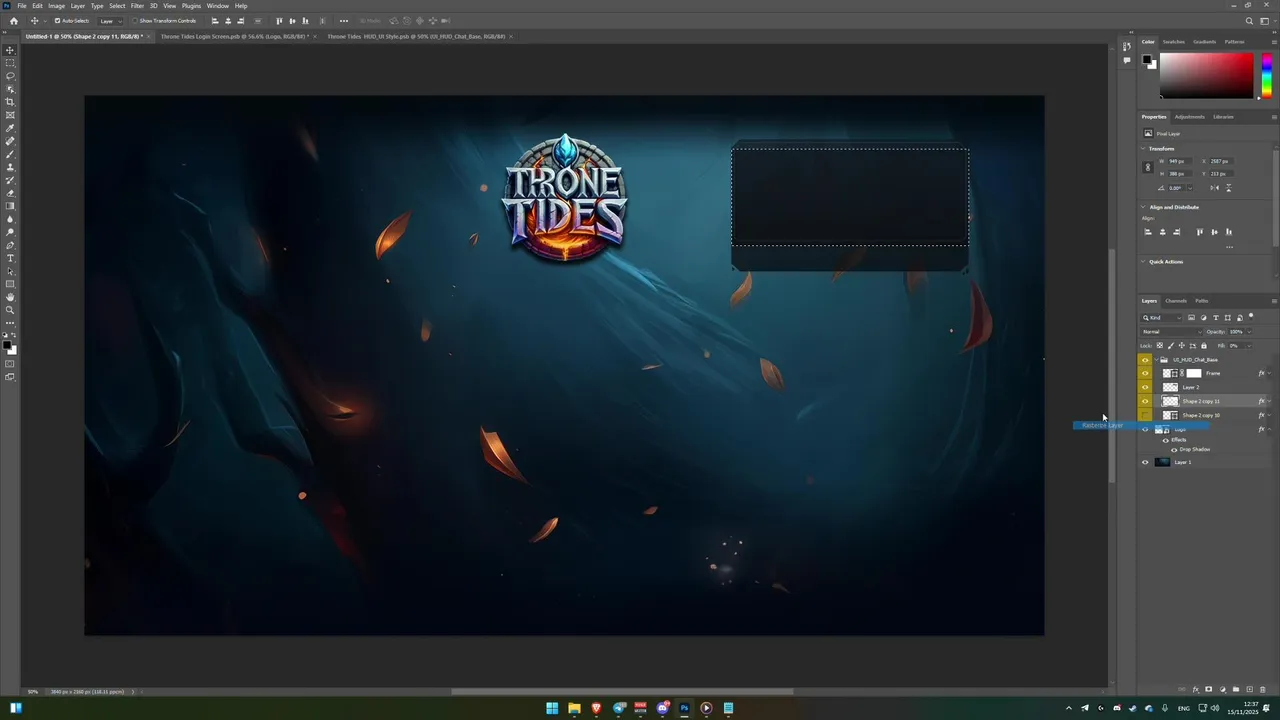Viewport: 1280px width, 720px height.
Task: Click Flip horizontal icon in Properties
Action: click(1214, 188)
